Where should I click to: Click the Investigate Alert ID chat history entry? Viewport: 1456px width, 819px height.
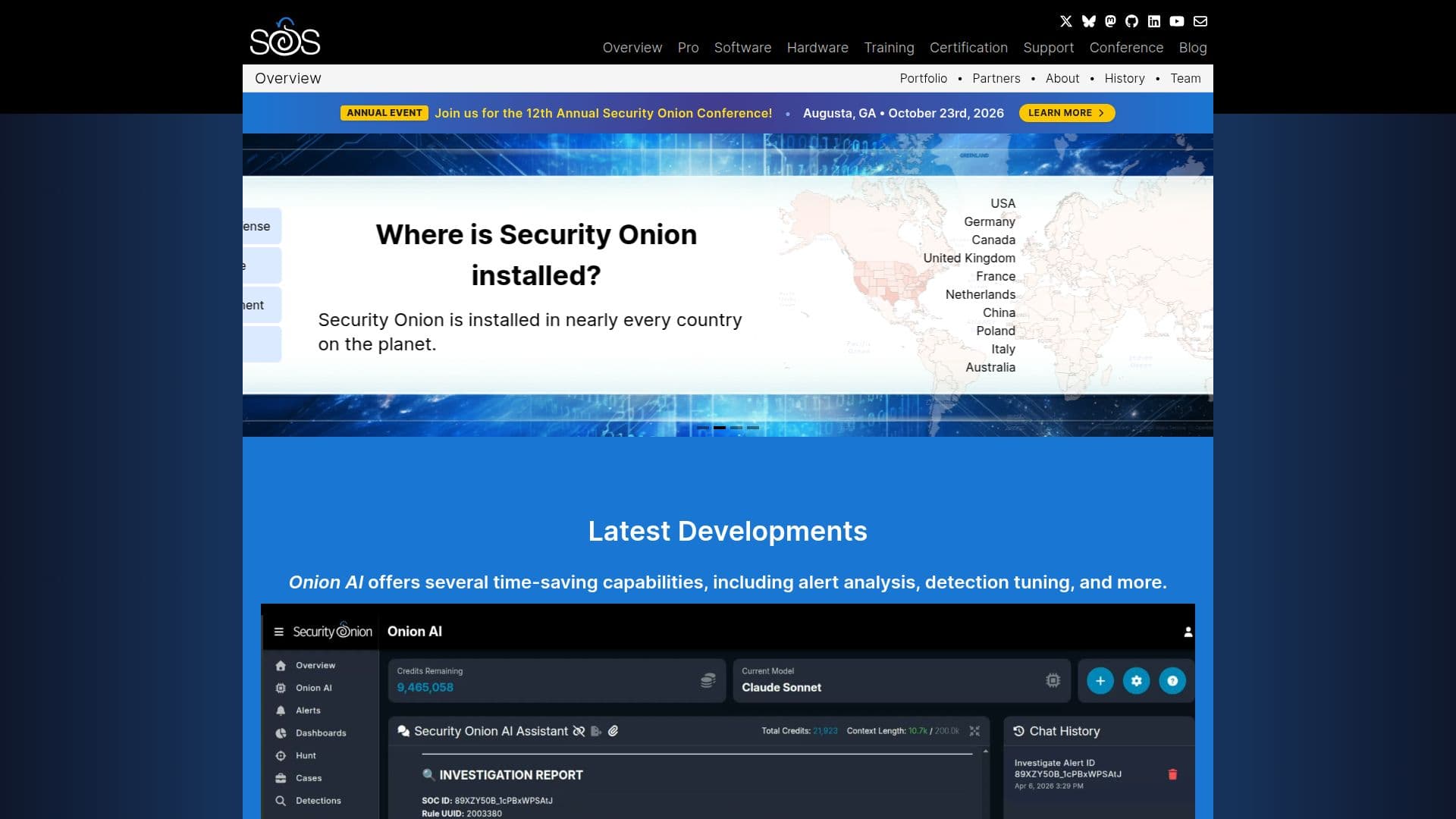[1067, 774]
